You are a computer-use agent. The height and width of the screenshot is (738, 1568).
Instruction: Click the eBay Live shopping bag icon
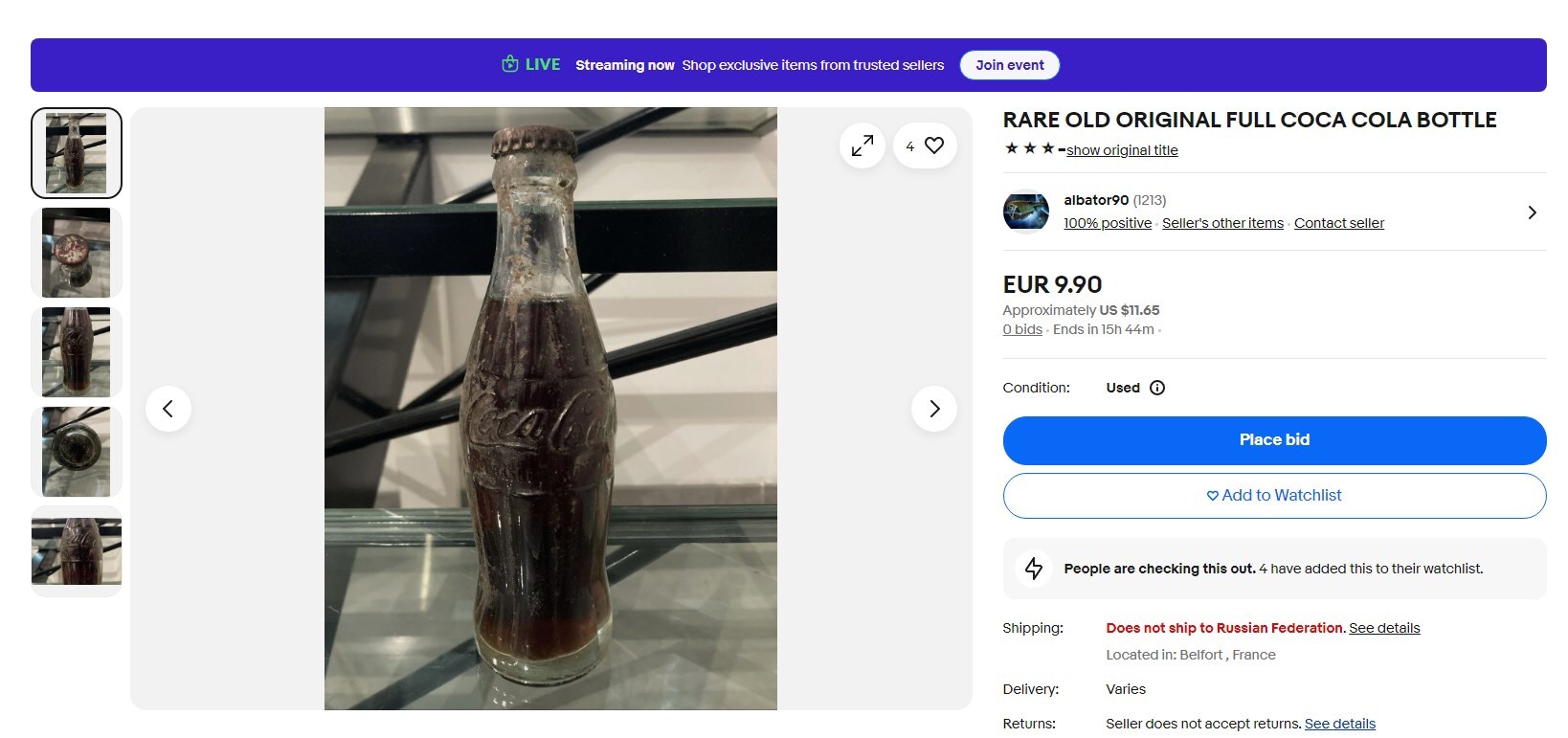tap(510, 64)
